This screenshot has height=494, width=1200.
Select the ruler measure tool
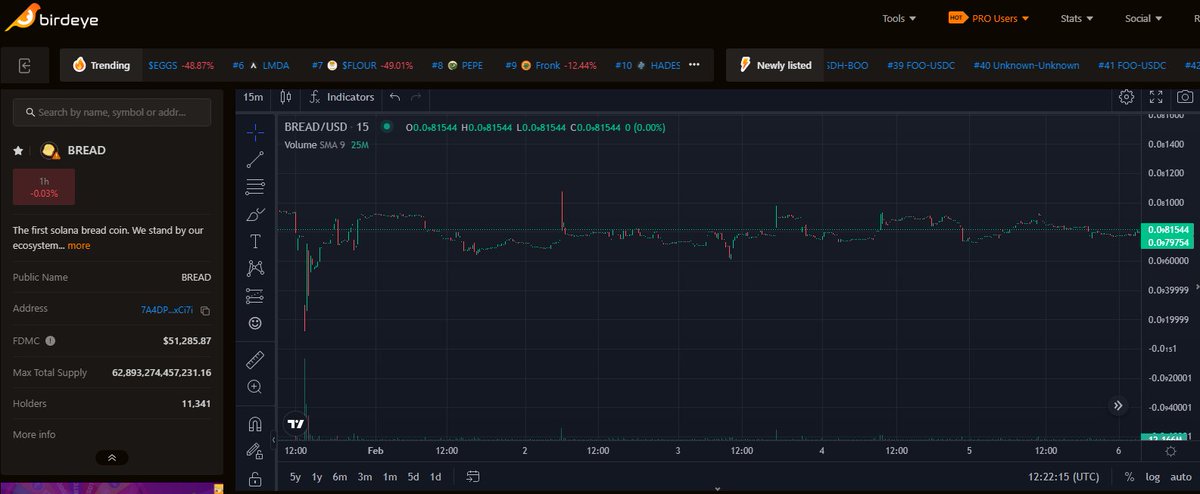coord(255,359)
